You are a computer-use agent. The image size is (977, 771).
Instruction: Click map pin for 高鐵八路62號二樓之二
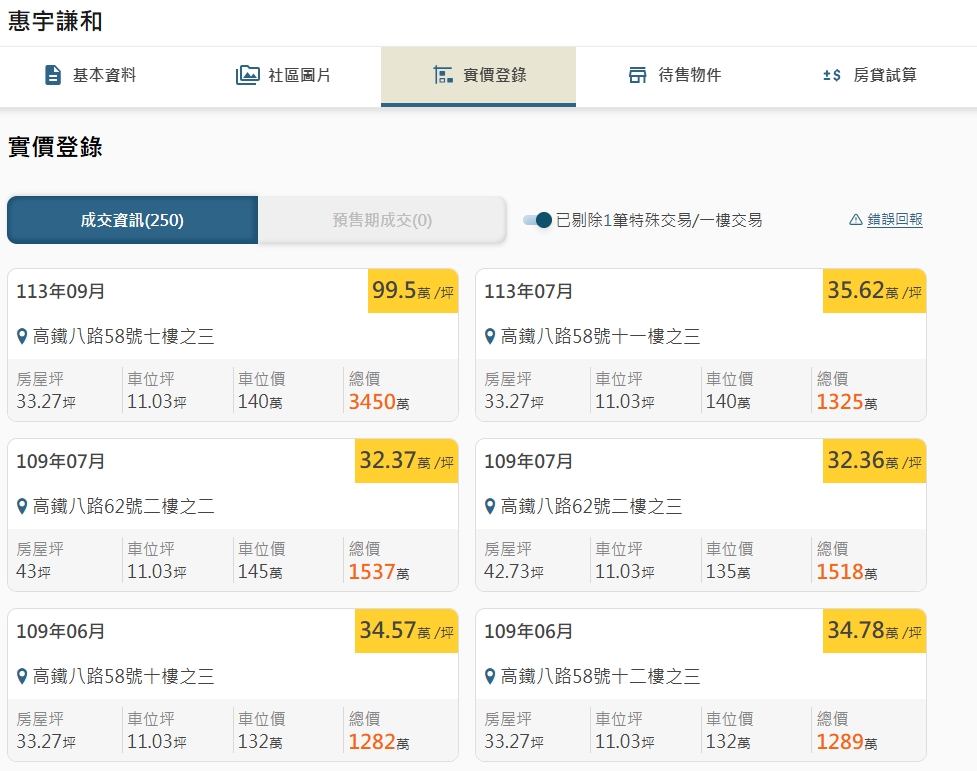22,506
